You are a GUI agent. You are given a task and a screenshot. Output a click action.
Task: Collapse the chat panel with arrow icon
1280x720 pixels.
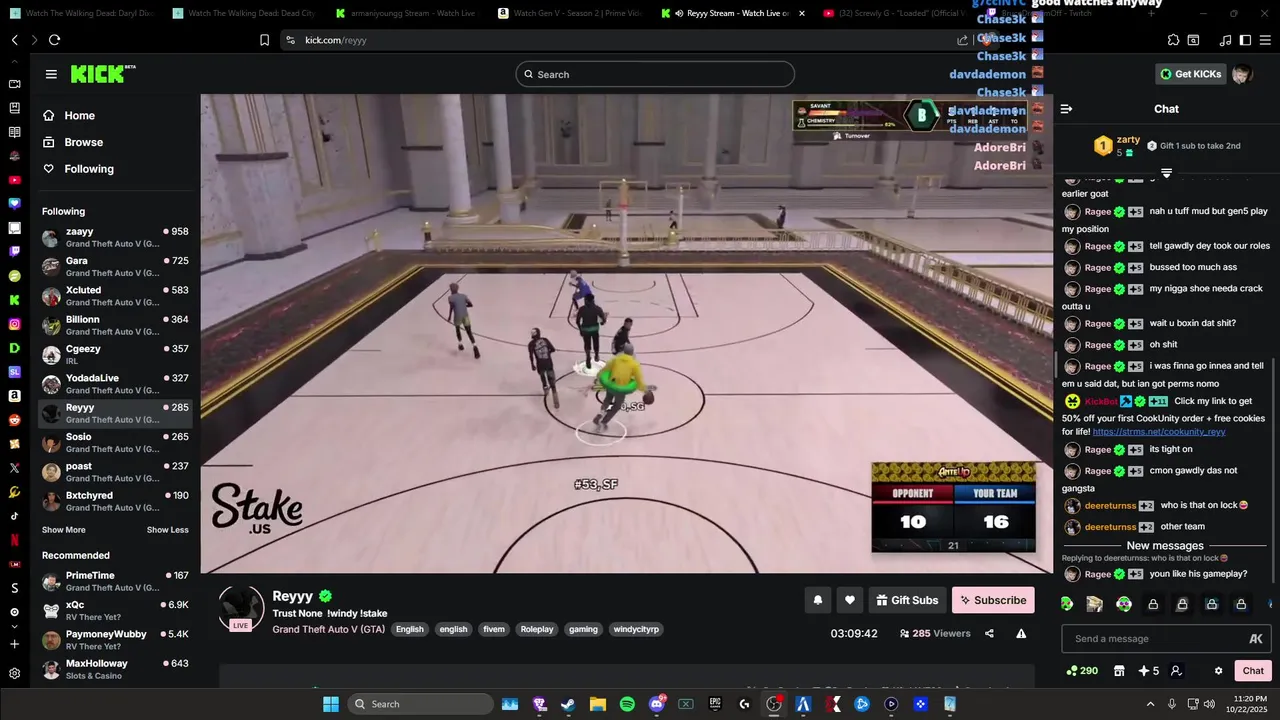(1066, 109)
